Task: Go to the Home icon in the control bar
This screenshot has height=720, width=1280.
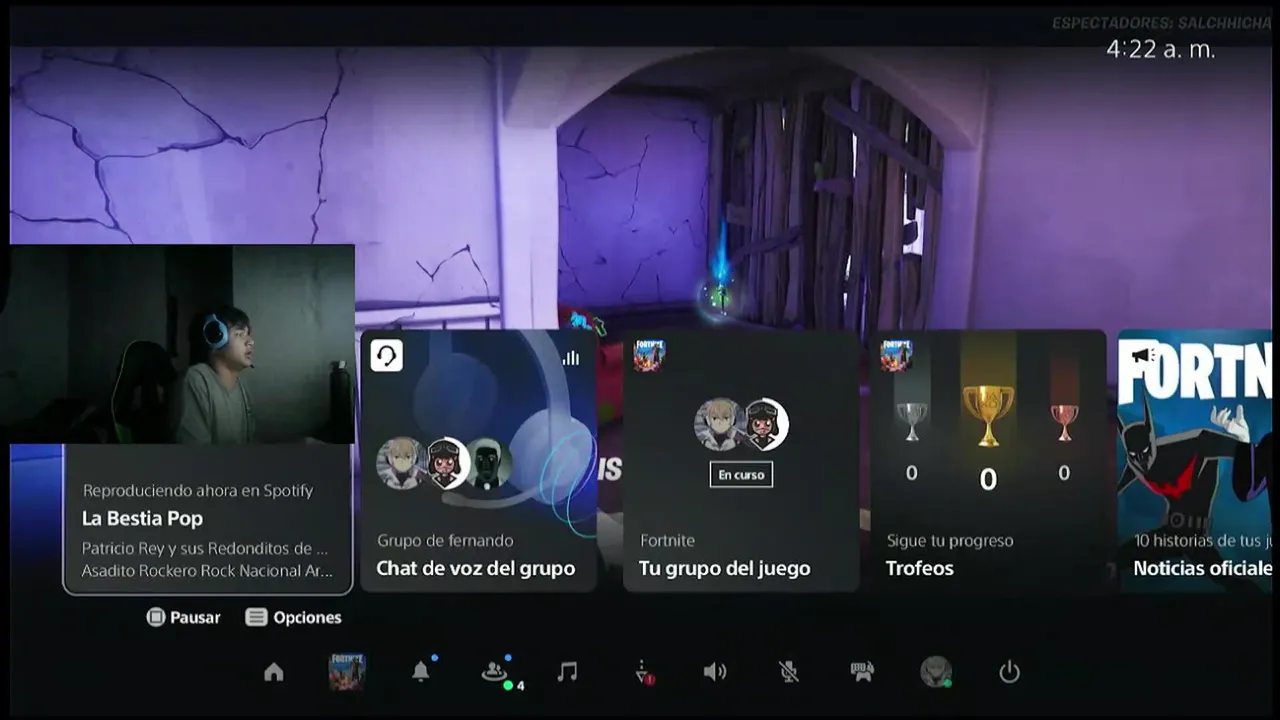Action: point(274,672)
